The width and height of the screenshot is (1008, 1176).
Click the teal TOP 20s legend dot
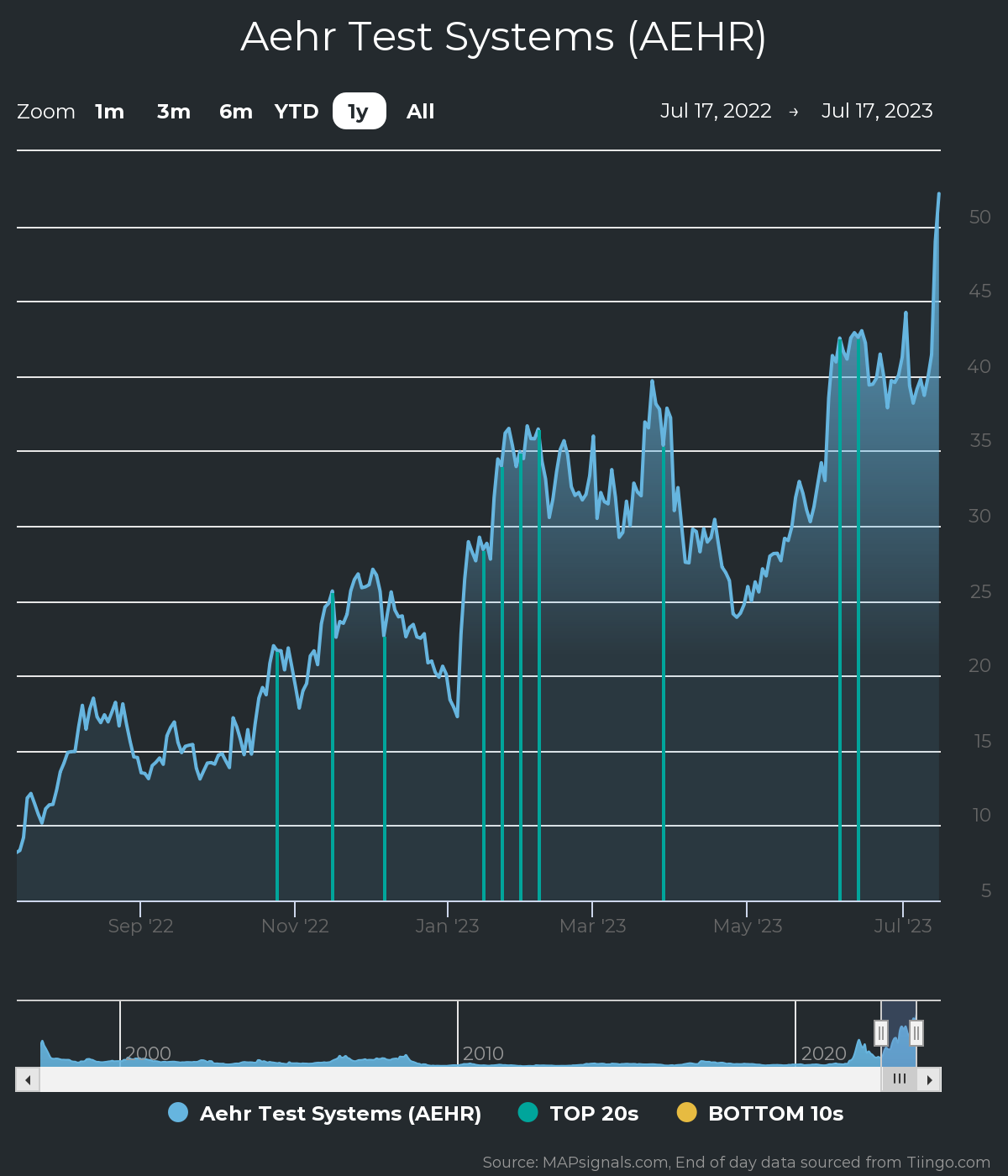(528, 1112)
